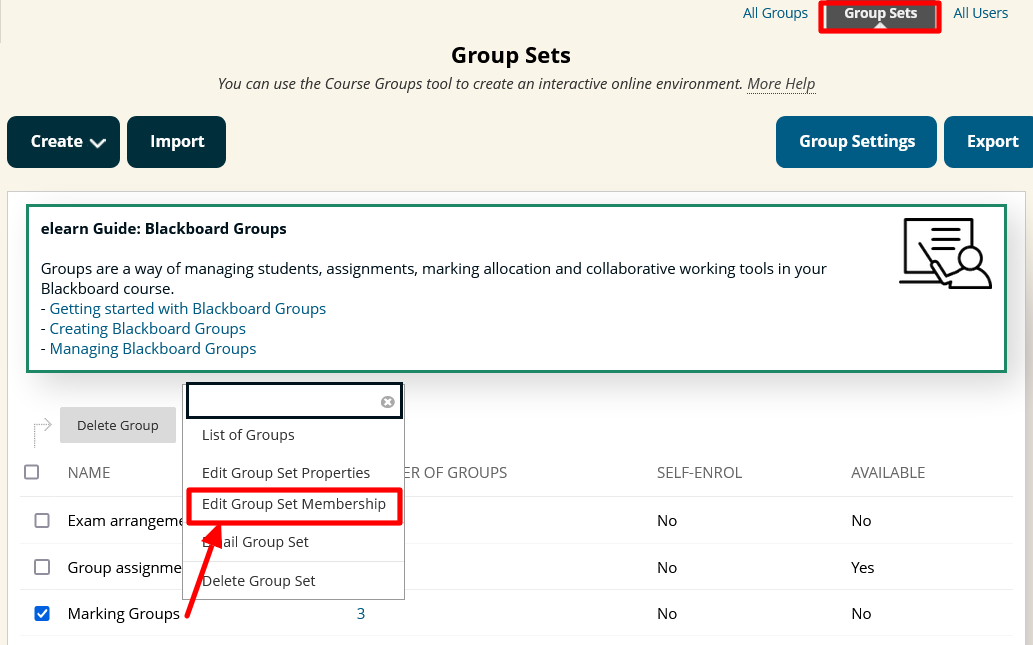Image resolution: width=1033 pixels, height=645 pixels.
Task: Uncheck the Marking Groups checkbox
Action: point(41,613)
